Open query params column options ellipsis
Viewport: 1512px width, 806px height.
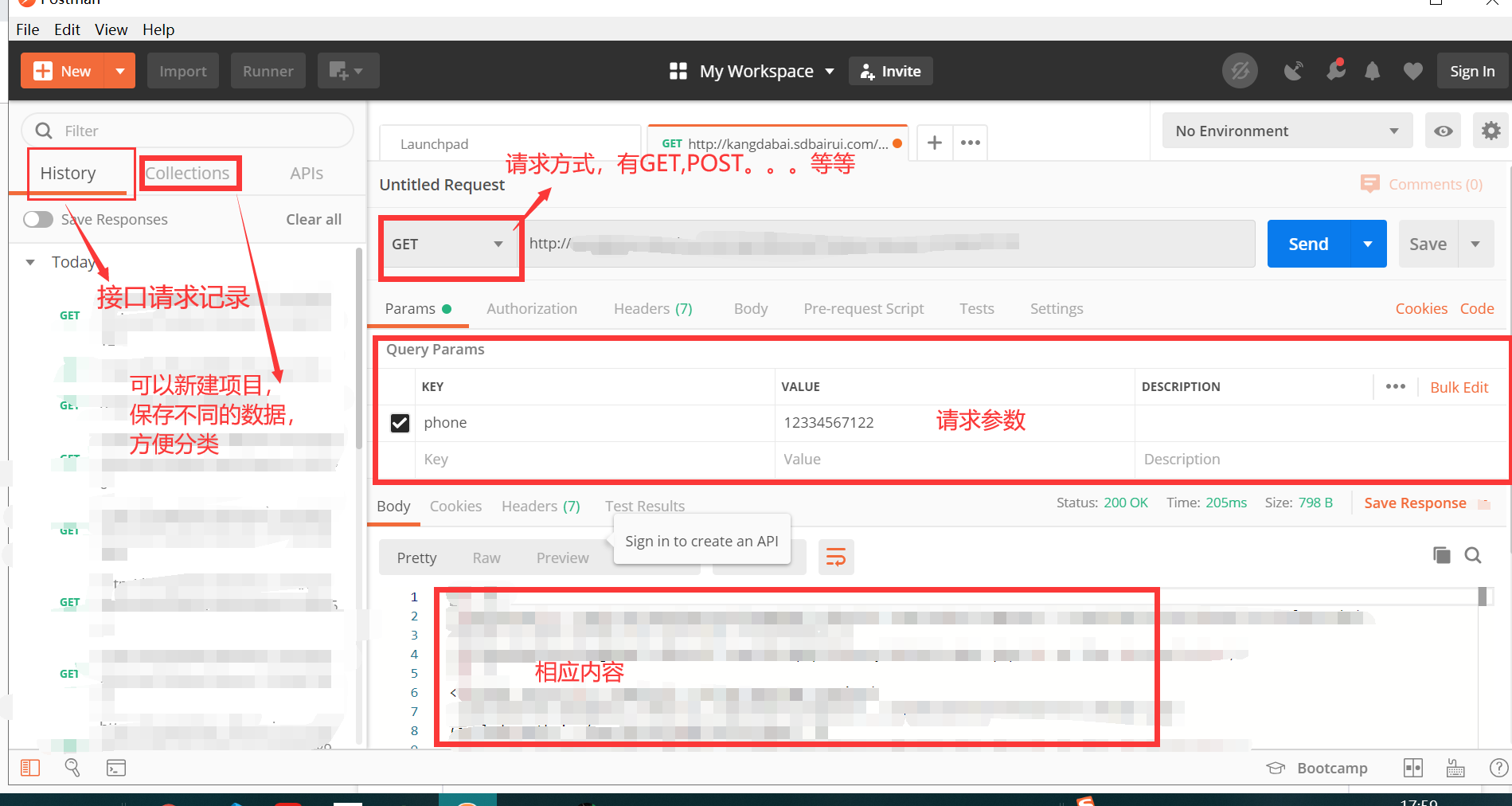[1395, 386]
